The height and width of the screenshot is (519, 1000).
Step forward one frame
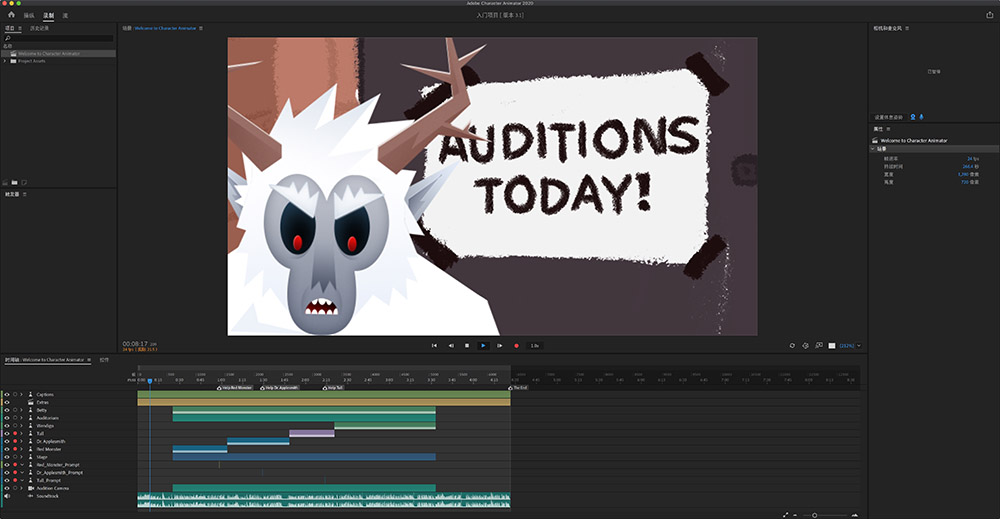[499, 346]
